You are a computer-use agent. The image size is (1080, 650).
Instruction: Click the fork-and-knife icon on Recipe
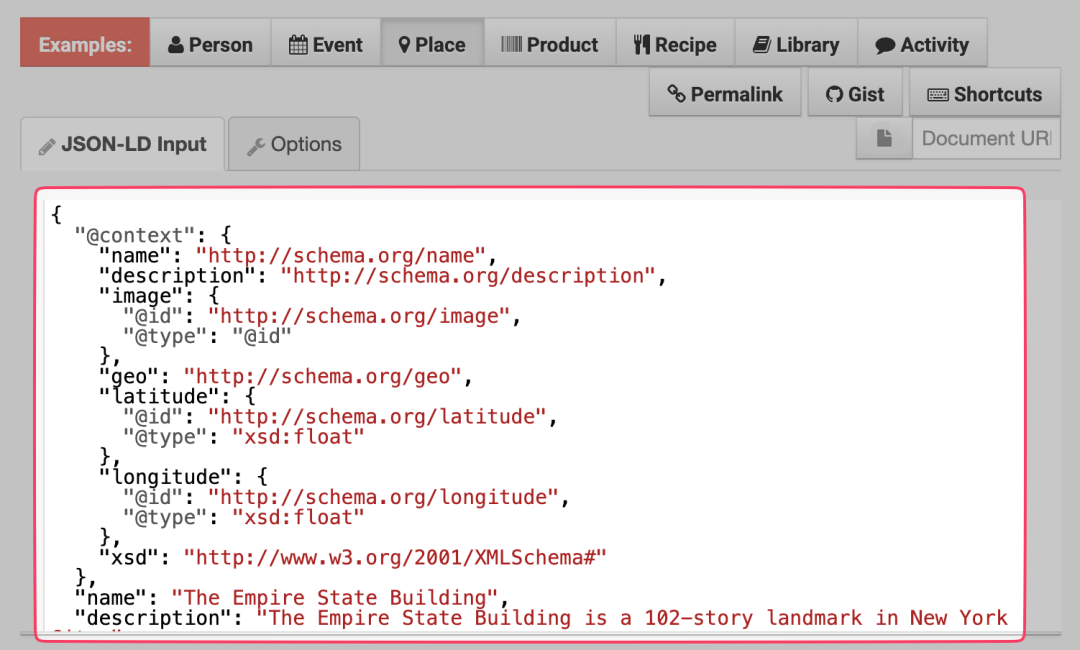(x=641, y=45)
